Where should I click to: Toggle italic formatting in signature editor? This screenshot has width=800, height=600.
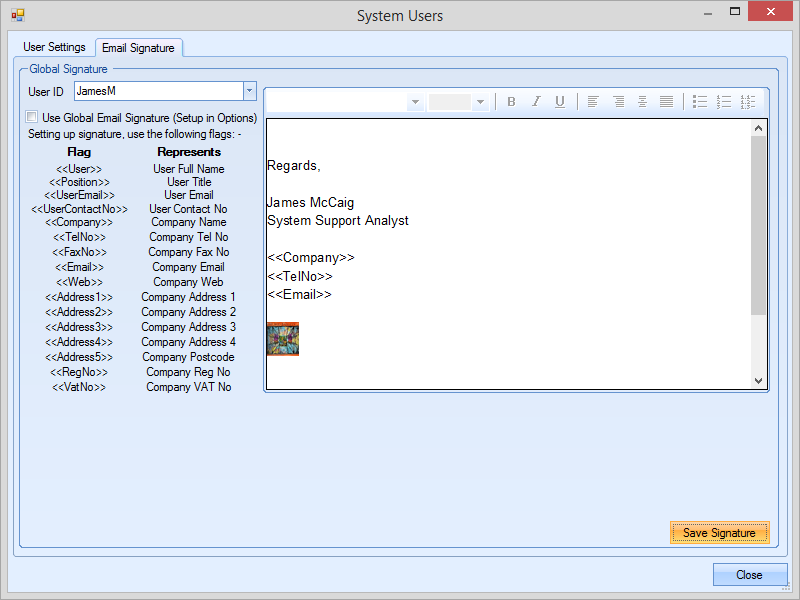click(x=536, y=102)
